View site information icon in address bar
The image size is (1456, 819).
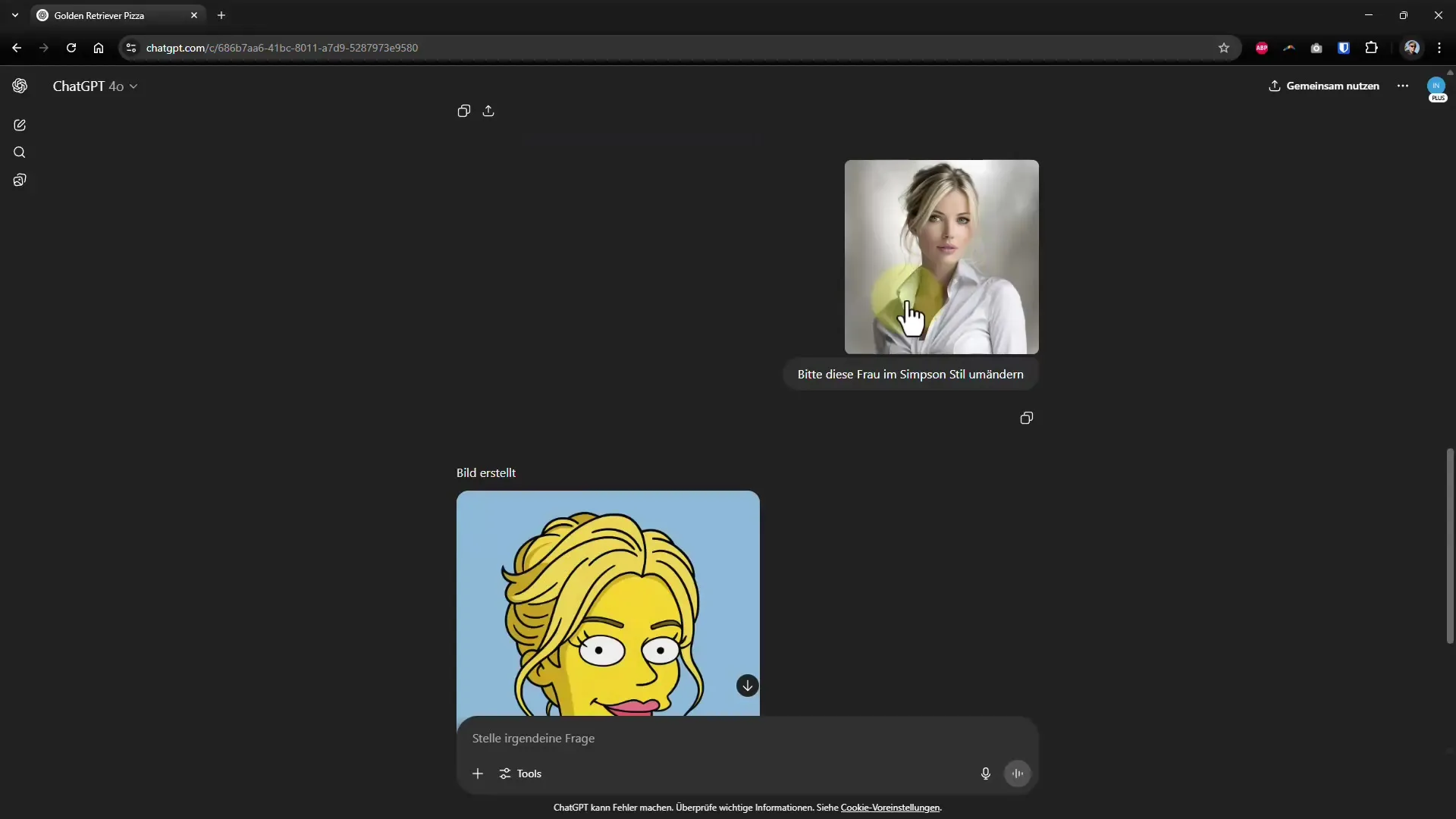(131, 48)
